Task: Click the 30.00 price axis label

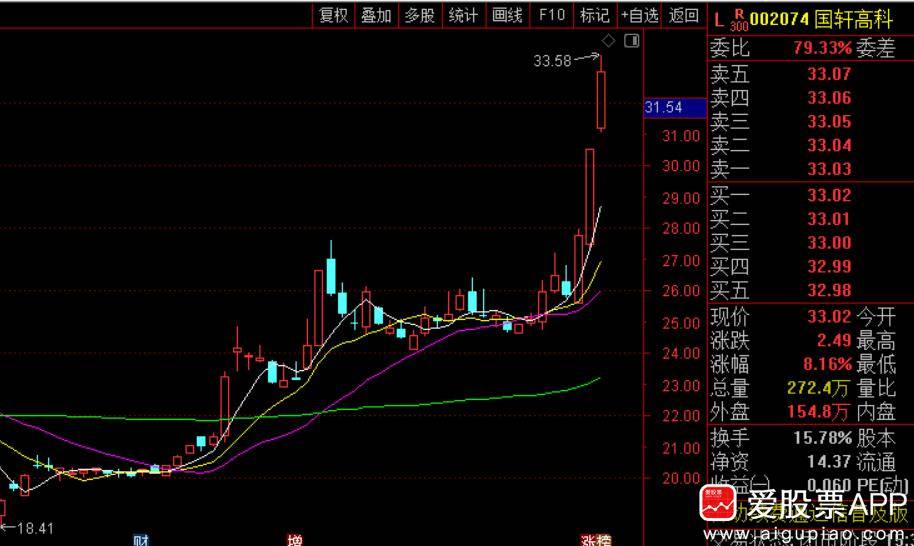Action: (681, 166)
